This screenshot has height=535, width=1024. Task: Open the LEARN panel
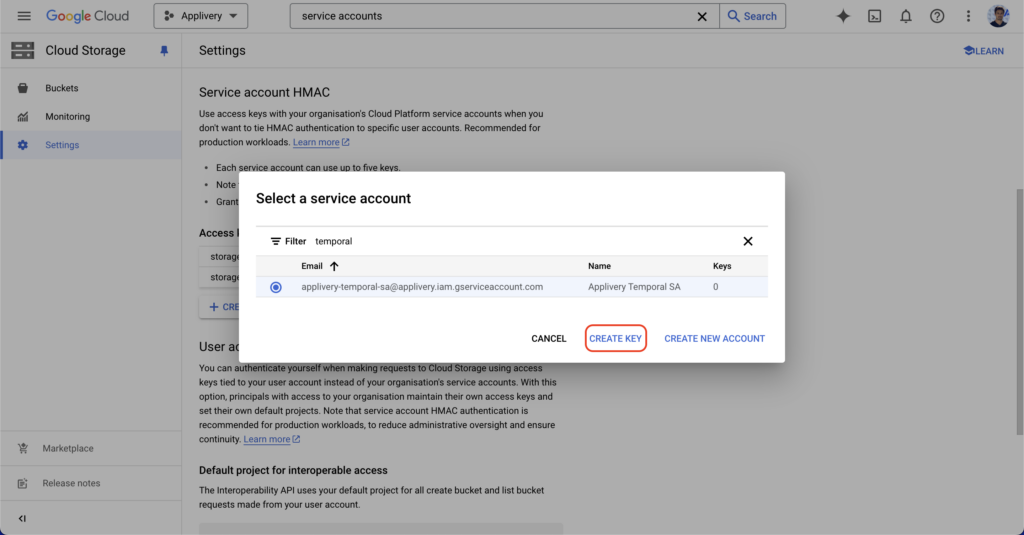[x=984, y=51]
